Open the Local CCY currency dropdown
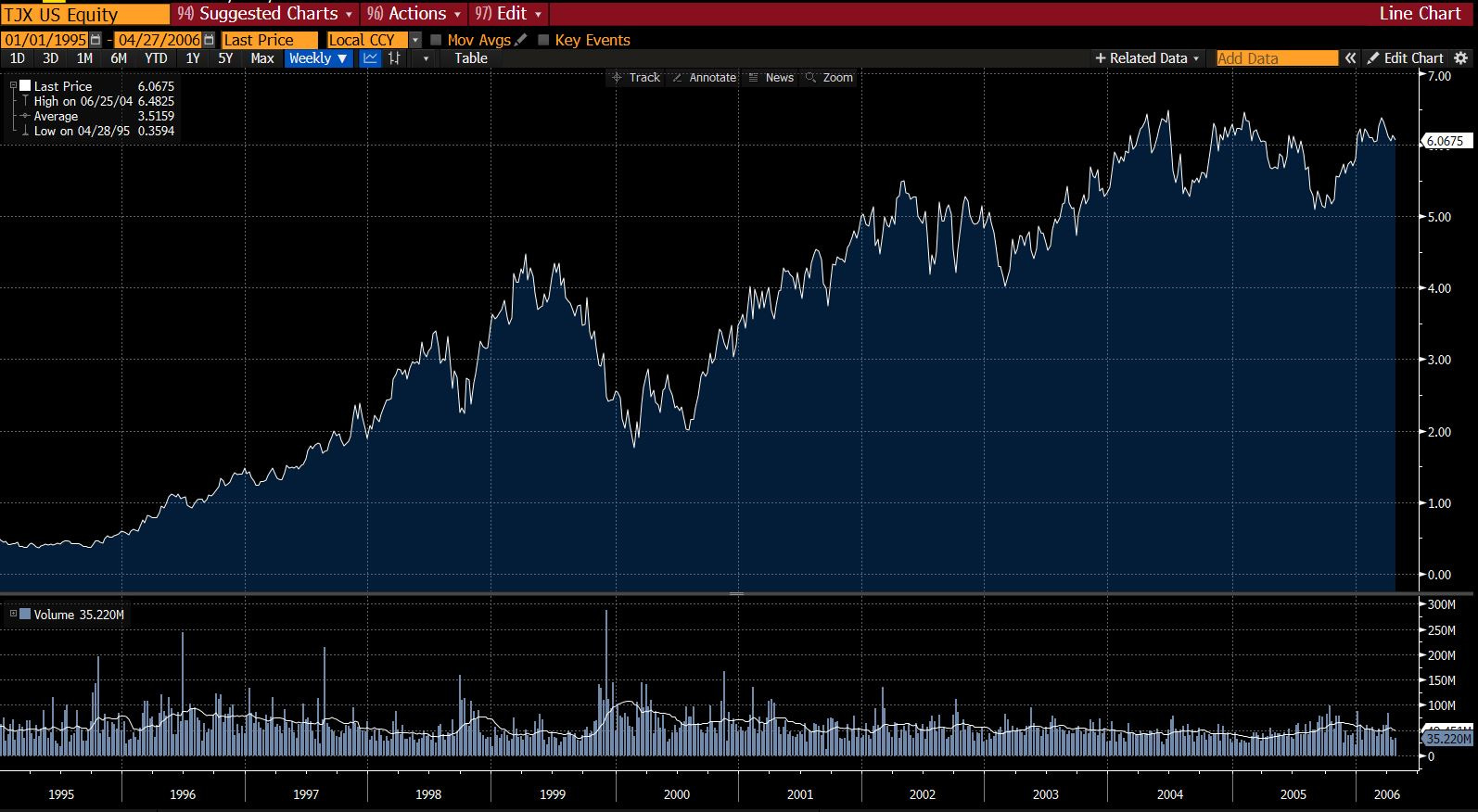 pyautogui.click(x=415, y=40)
